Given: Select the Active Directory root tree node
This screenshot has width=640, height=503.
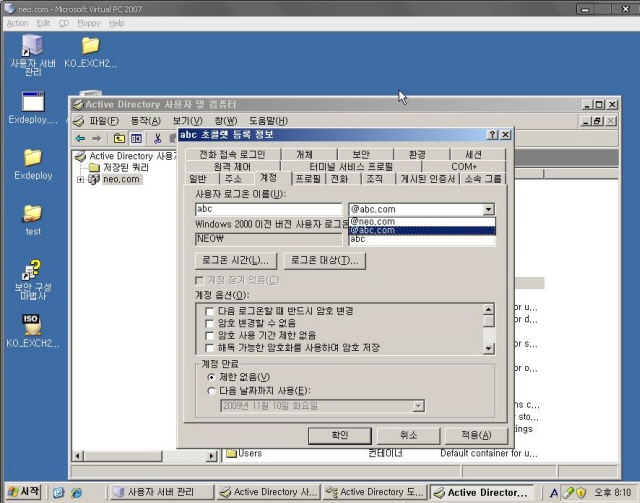Looking at the screenshot, I should click(127, 156).
